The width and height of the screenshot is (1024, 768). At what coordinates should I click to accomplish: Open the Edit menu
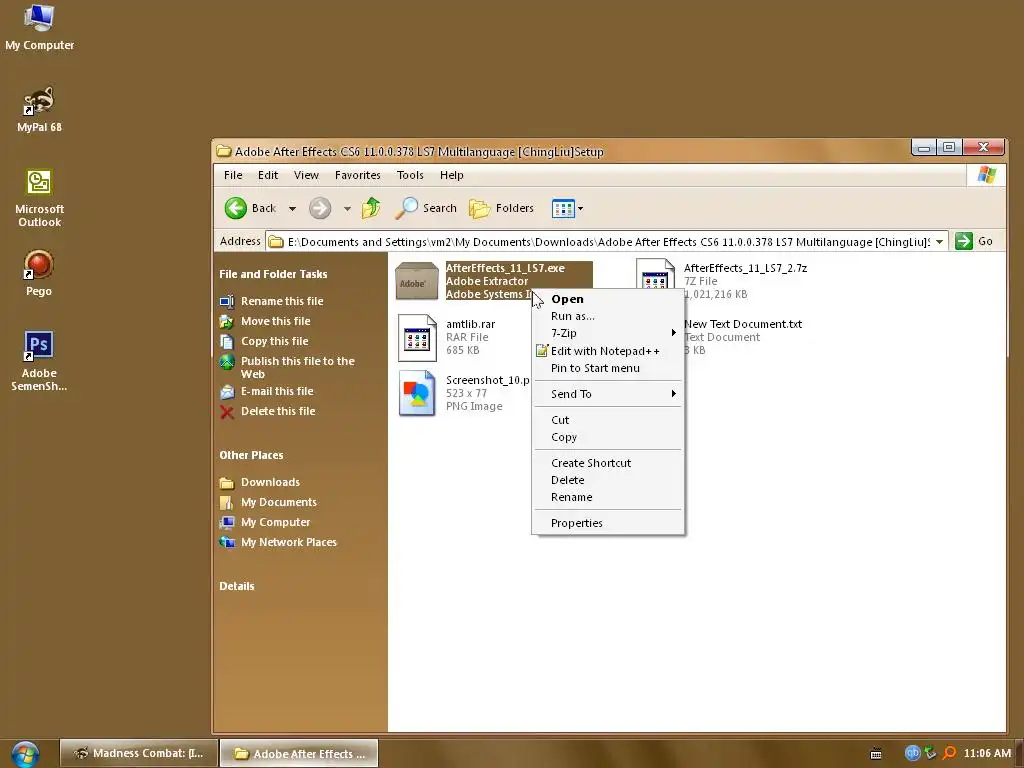[x=268, y=175]
